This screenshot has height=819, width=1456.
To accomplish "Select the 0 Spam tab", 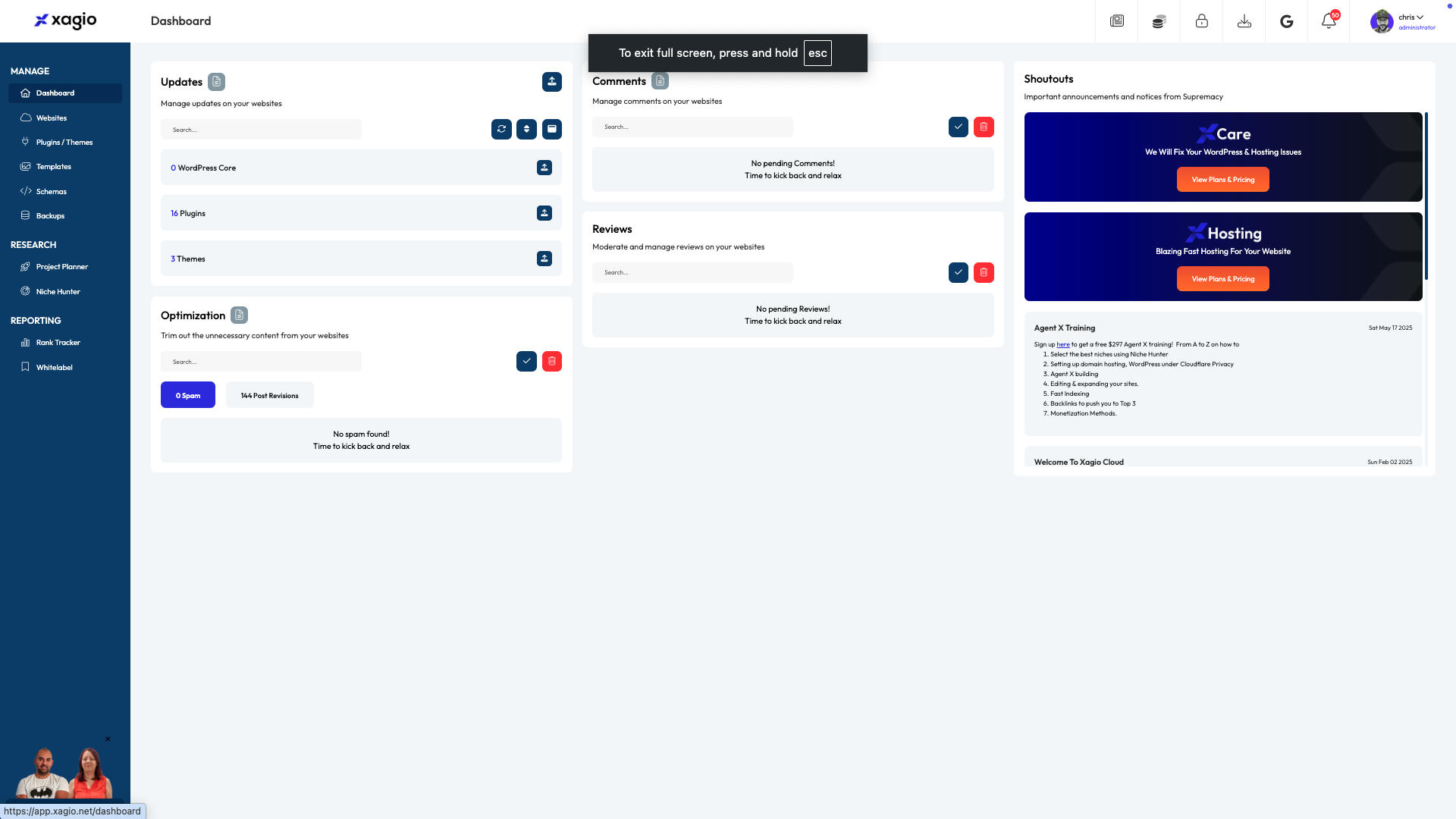I will coord(188,395).
